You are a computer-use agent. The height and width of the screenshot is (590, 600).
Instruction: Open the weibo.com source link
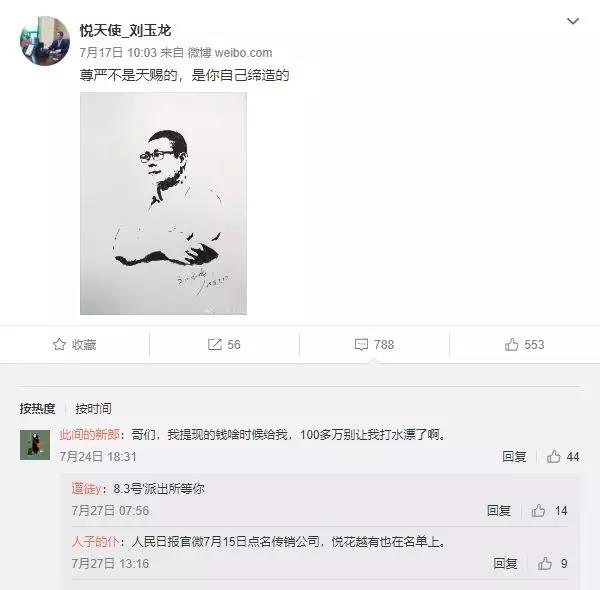point(243,53)
